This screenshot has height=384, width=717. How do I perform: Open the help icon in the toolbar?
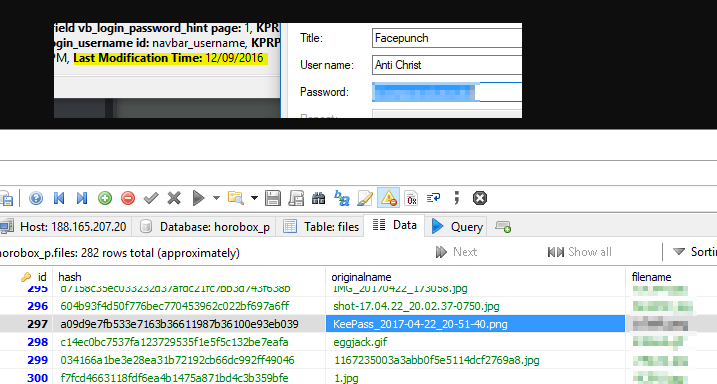pos(36,198)
